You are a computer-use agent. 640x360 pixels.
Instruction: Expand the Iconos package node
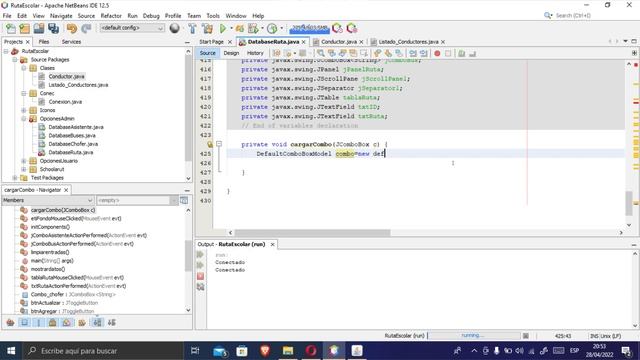click(24, 110)
